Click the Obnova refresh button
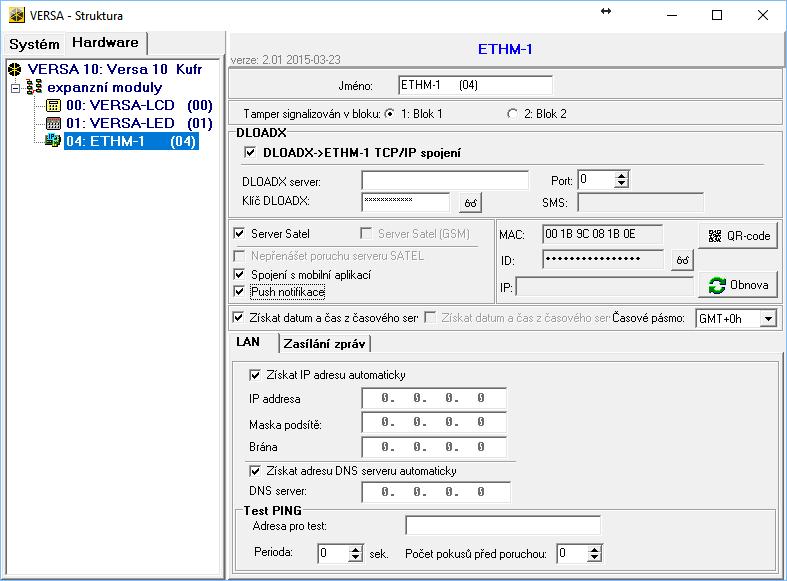 (x=738, y=285)
